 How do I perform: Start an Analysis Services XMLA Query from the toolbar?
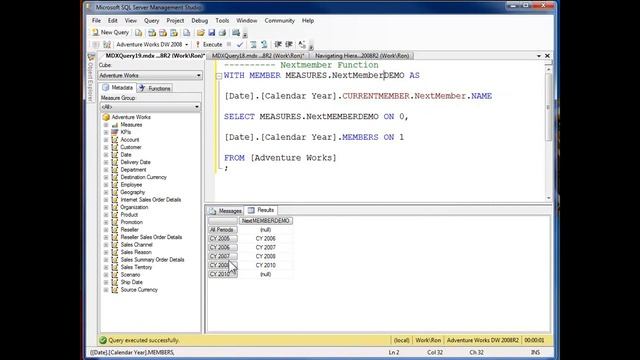click(174, 33)
